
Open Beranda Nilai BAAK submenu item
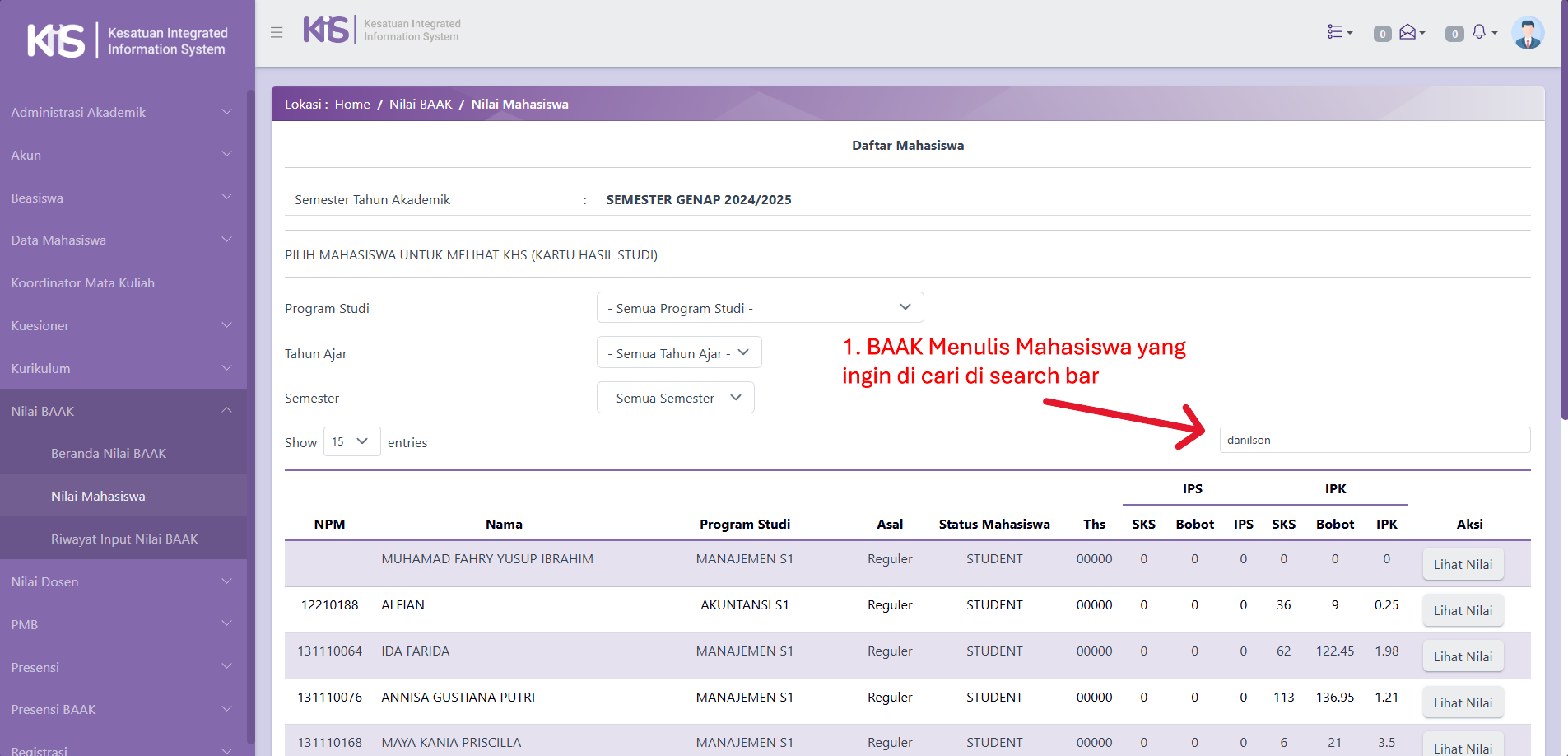[x=109, y=454]
